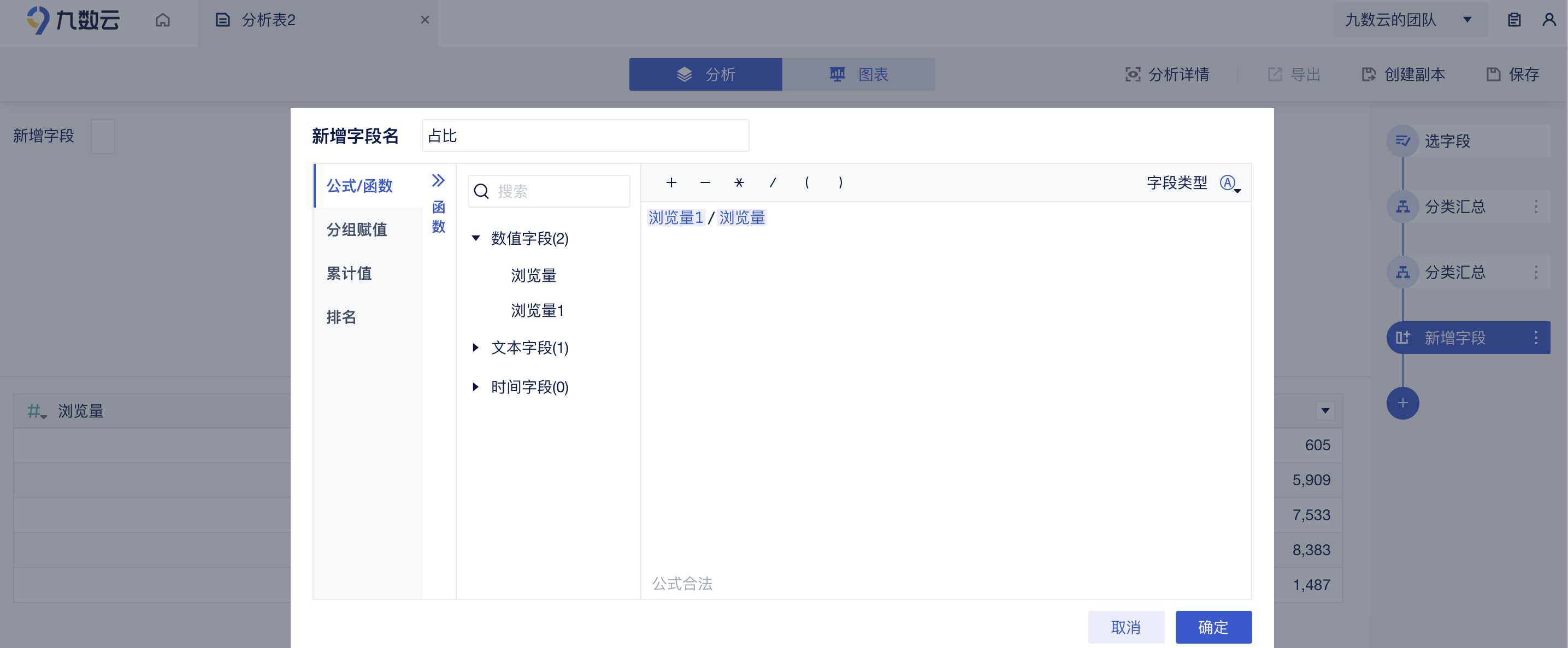Add a new step with plus circle
Image resolution: width=1568 pixels, height=648 pixels.
1402,403
